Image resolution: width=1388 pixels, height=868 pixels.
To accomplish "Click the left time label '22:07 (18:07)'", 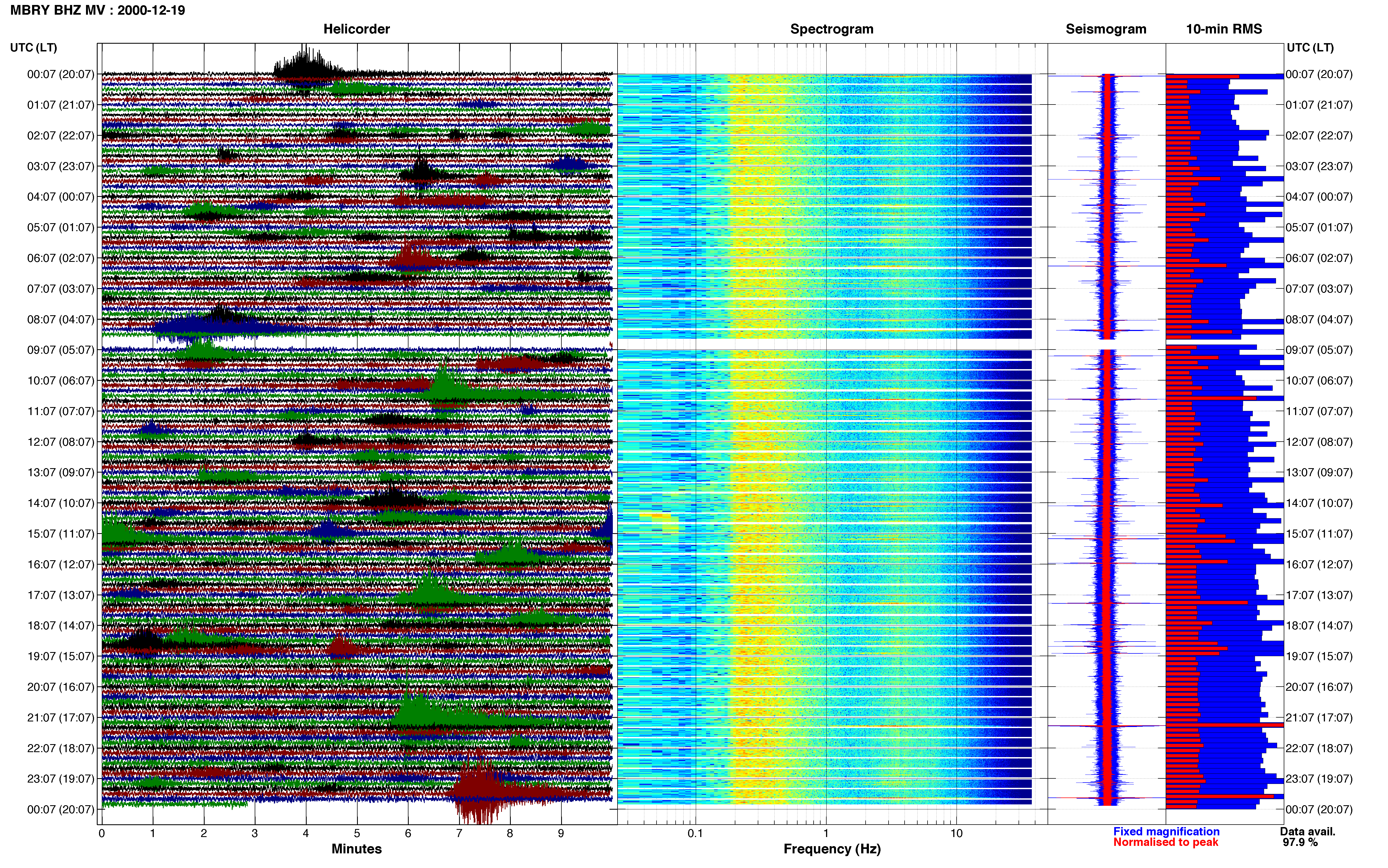I will pos(60,748).
